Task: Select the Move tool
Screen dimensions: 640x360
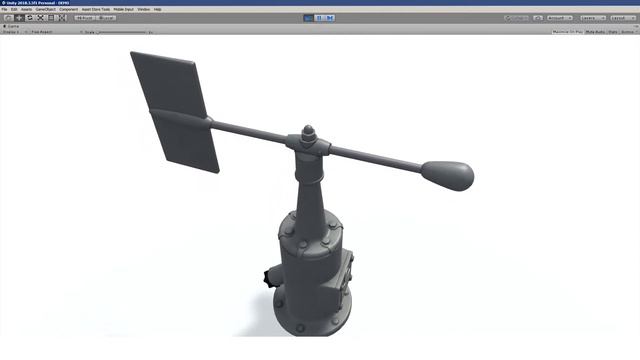Action: 19,18
